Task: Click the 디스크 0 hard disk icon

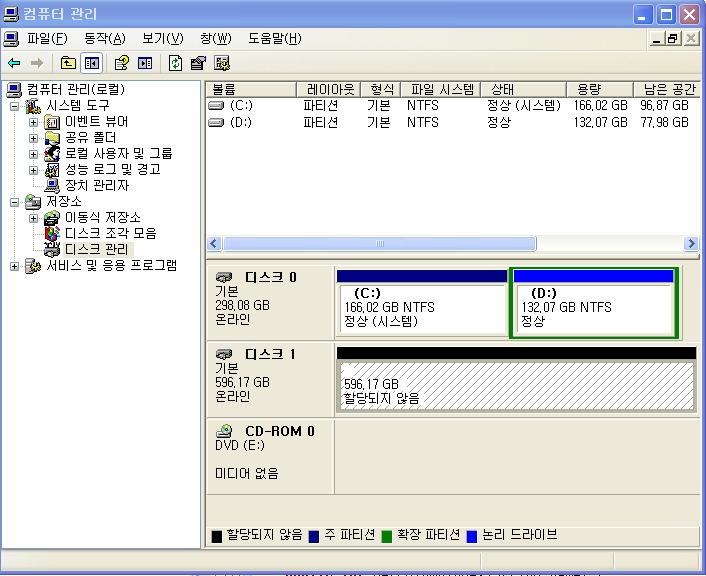Action: pyautogui.click(x=224, y=277)
